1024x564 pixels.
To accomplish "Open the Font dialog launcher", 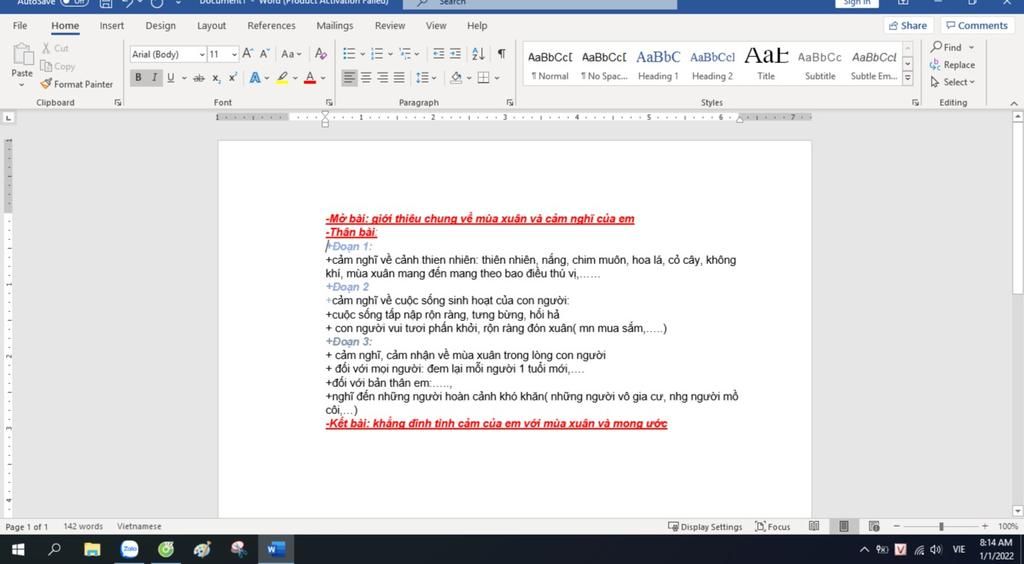I will pos(329,102).
